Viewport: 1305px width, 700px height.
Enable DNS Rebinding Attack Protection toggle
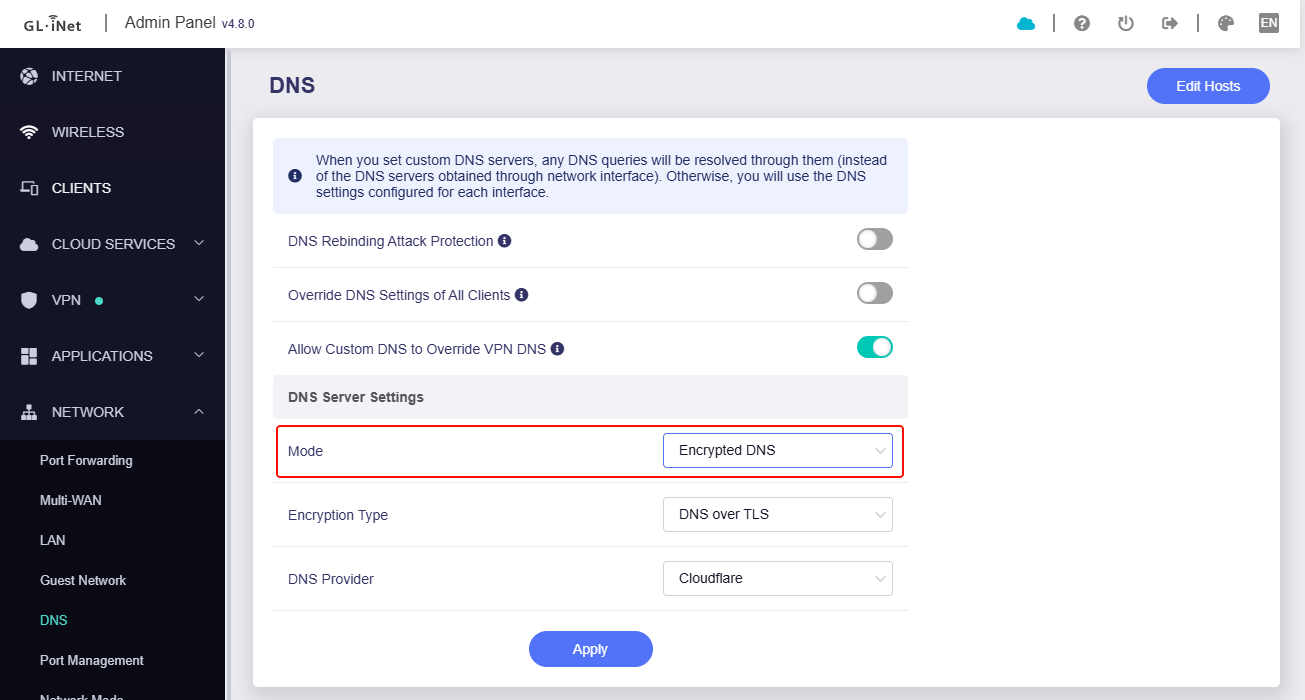pyautogui.click(x=874, y=240)
